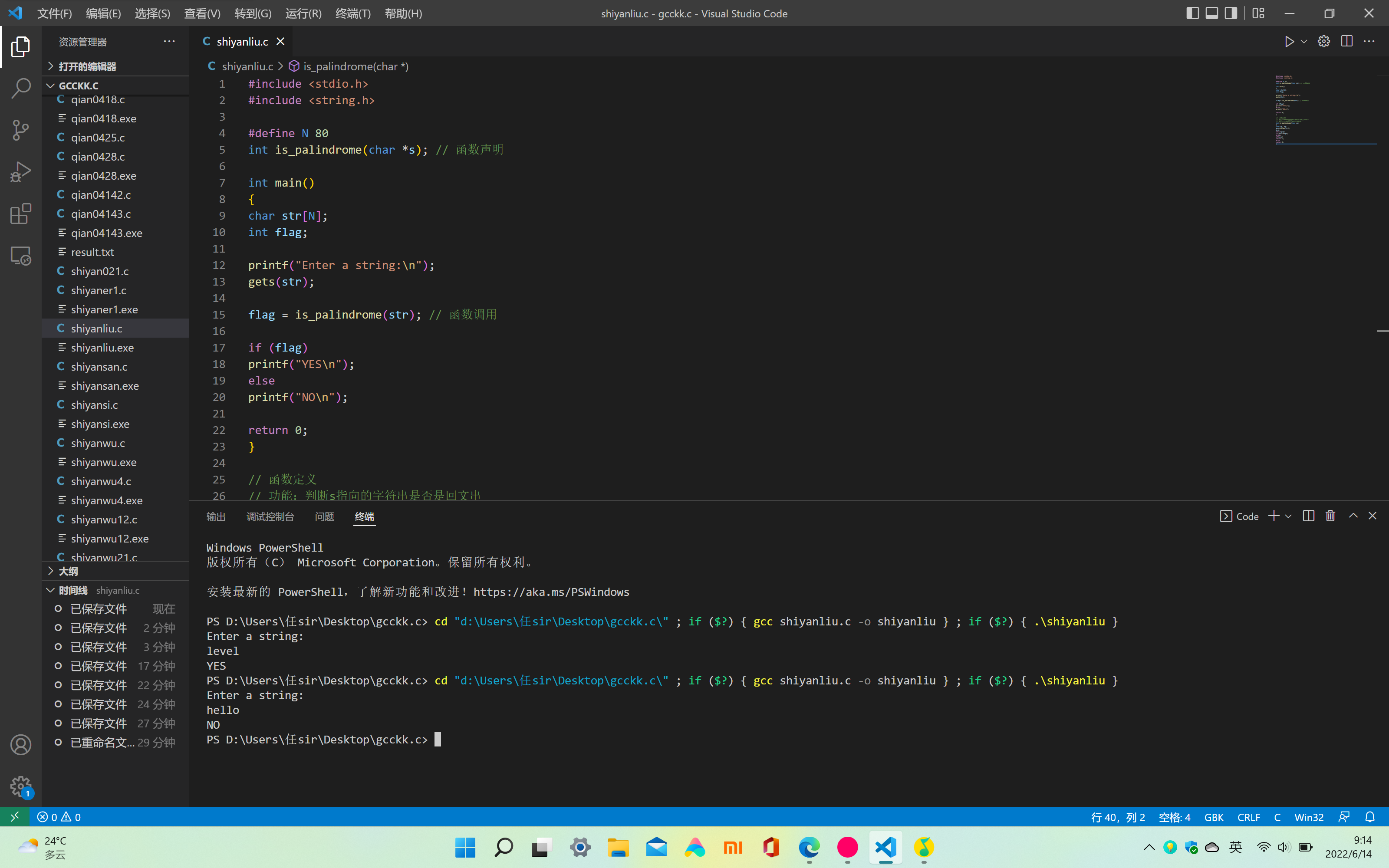Click the gear icon in the editor toolbar
The height and width of the screenshot is (868, 1389).
point(1323,41)
